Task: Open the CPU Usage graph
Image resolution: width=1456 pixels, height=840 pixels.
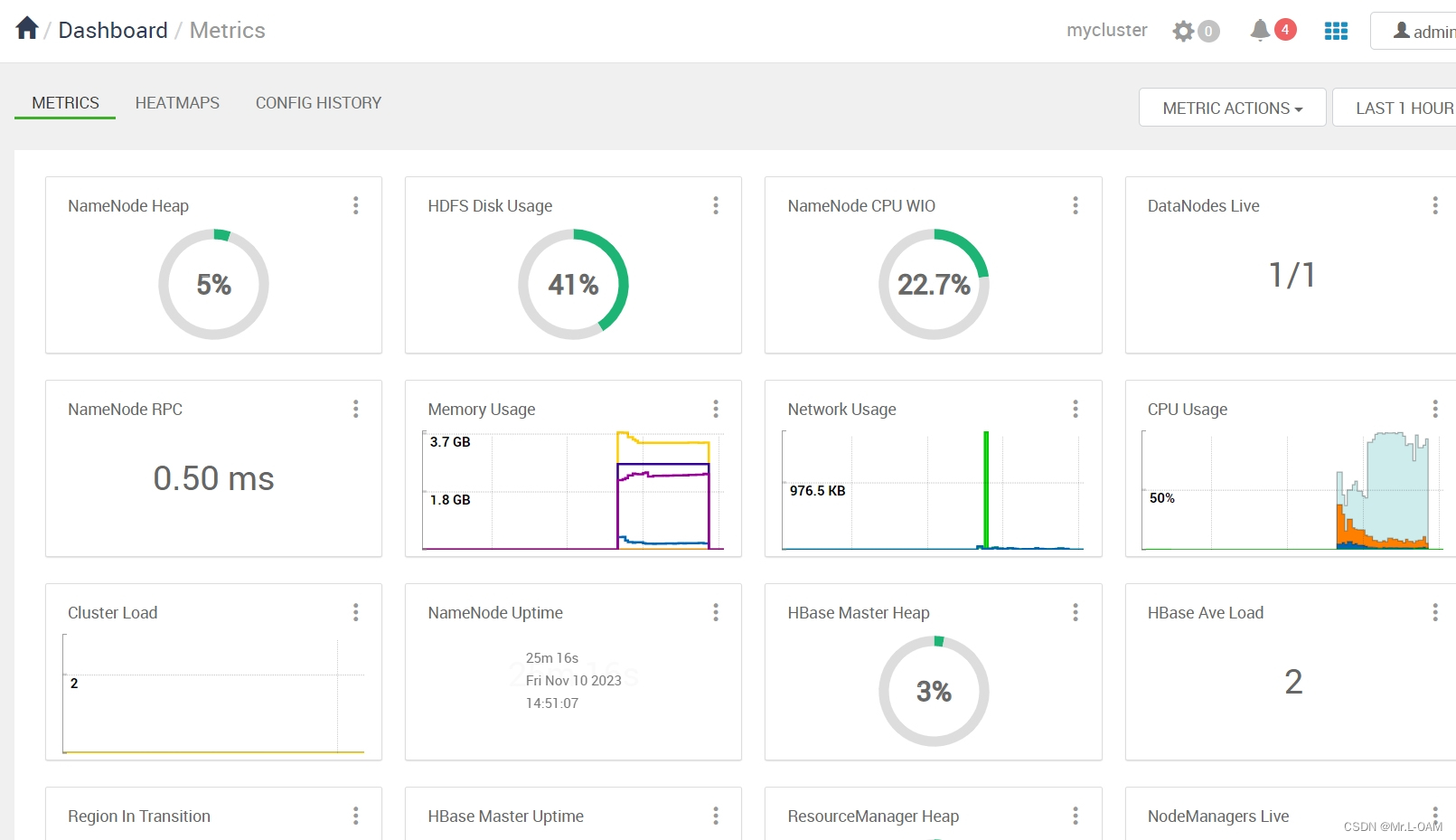Action: coord(1292,490)
